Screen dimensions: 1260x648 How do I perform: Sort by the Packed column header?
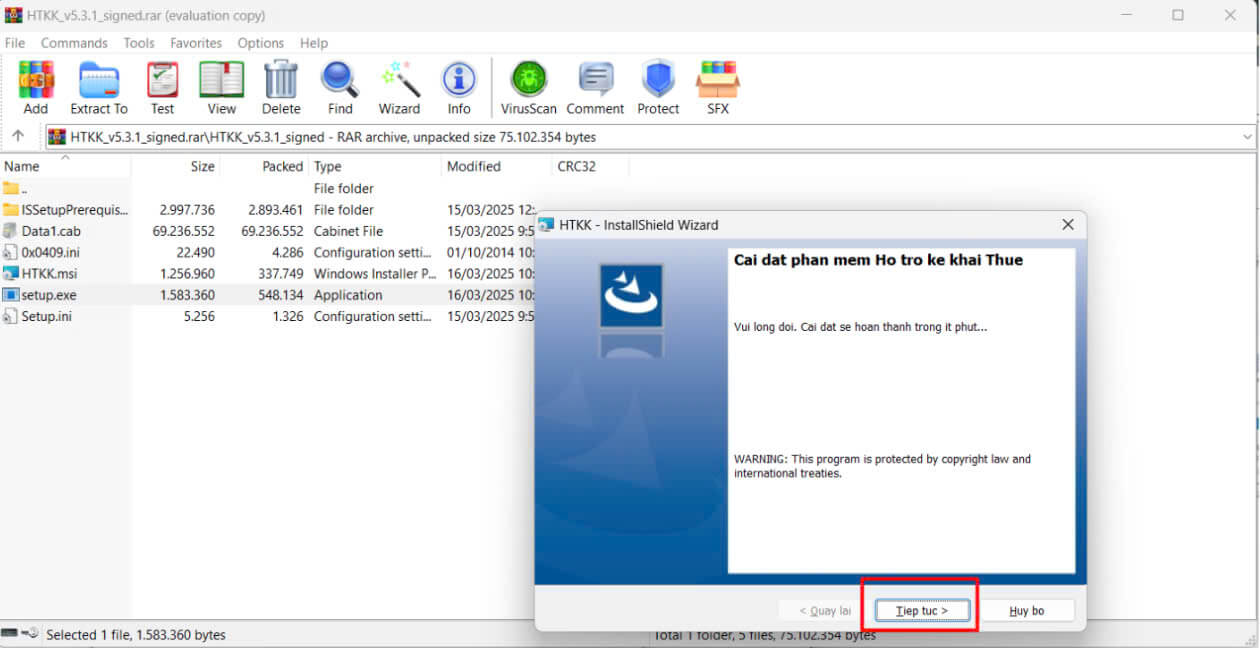(x=264, y=166)
